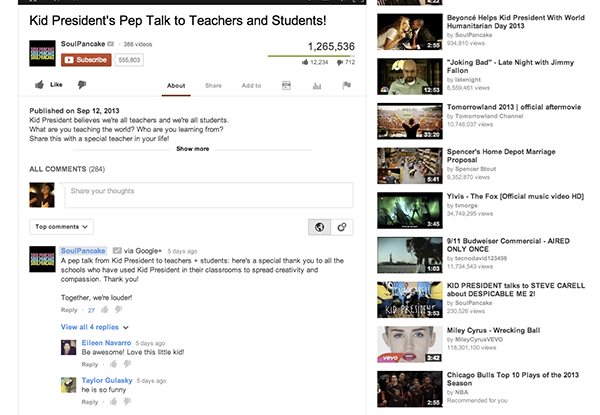
Task: Click the SoulPancake avatar on the top comment
Action: pyautogui.click(x=42, y=259)
